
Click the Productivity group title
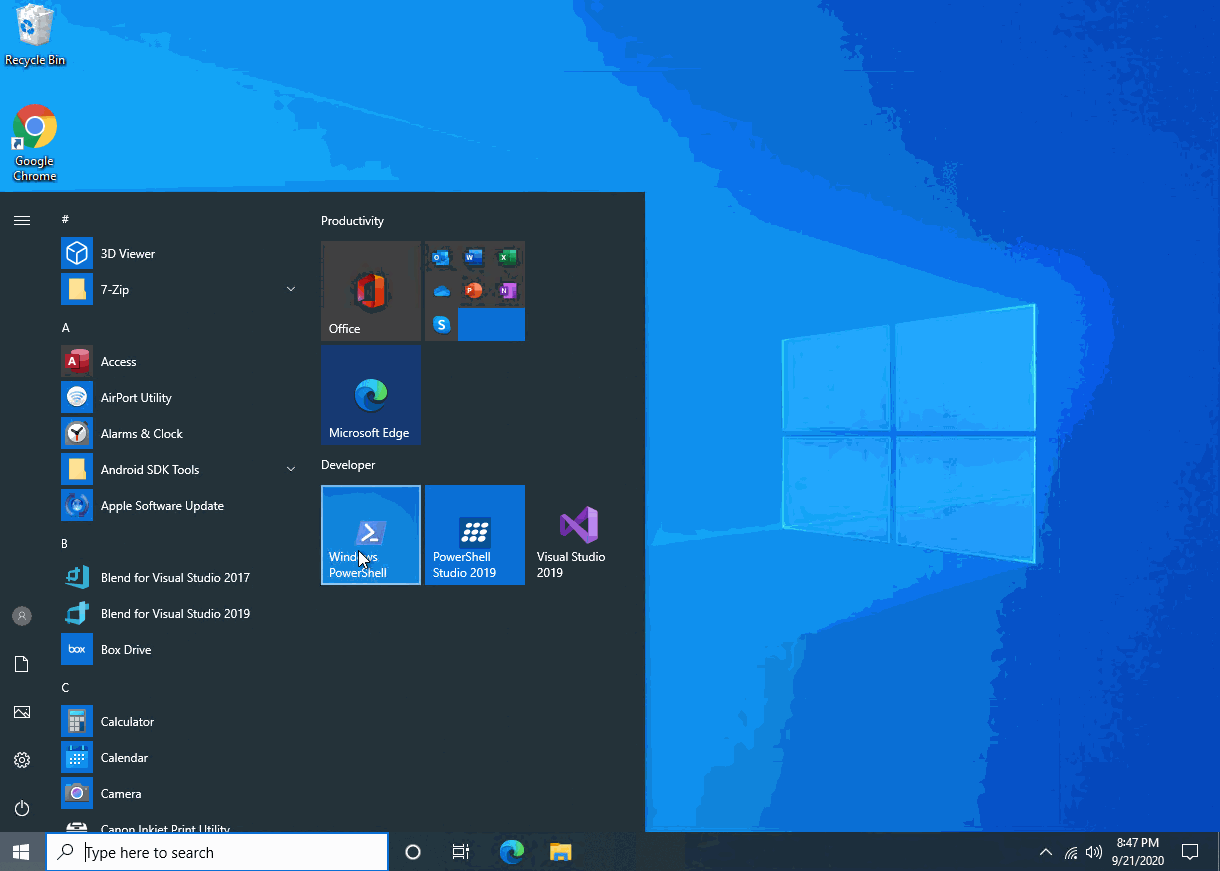tap(352, 221)
